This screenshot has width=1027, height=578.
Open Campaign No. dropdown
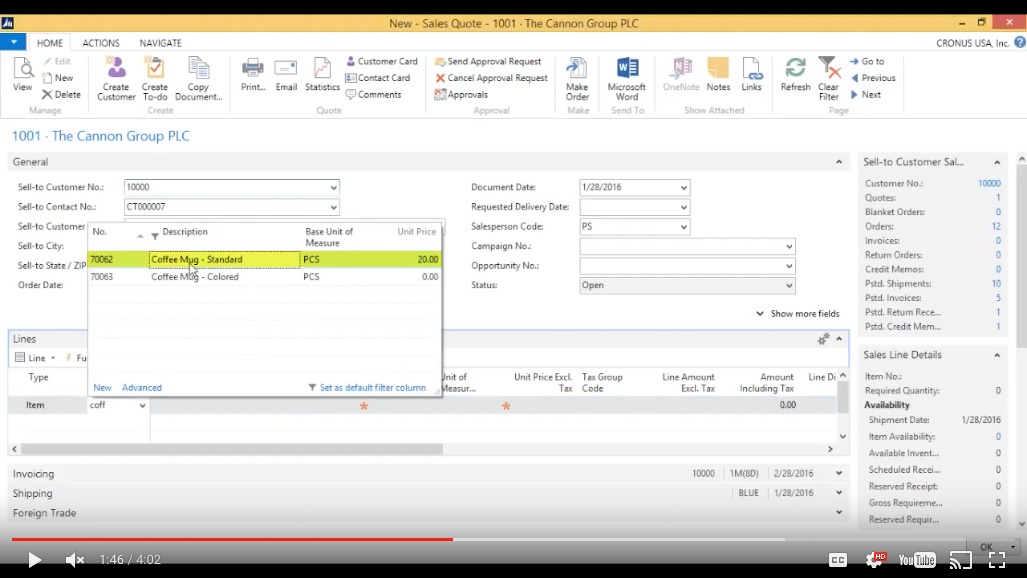(789, 246)
